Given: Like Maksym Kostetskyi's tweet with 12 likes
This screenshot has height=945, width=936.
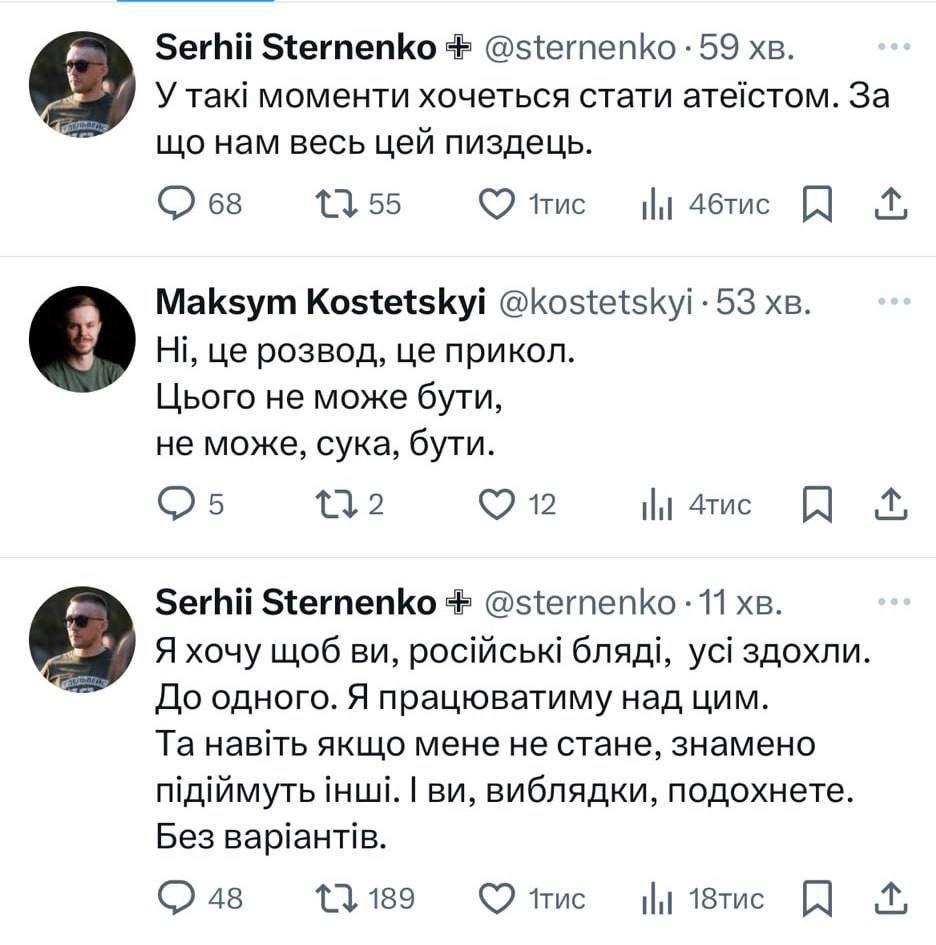Looking at the screenshot, I should (495, 505).
